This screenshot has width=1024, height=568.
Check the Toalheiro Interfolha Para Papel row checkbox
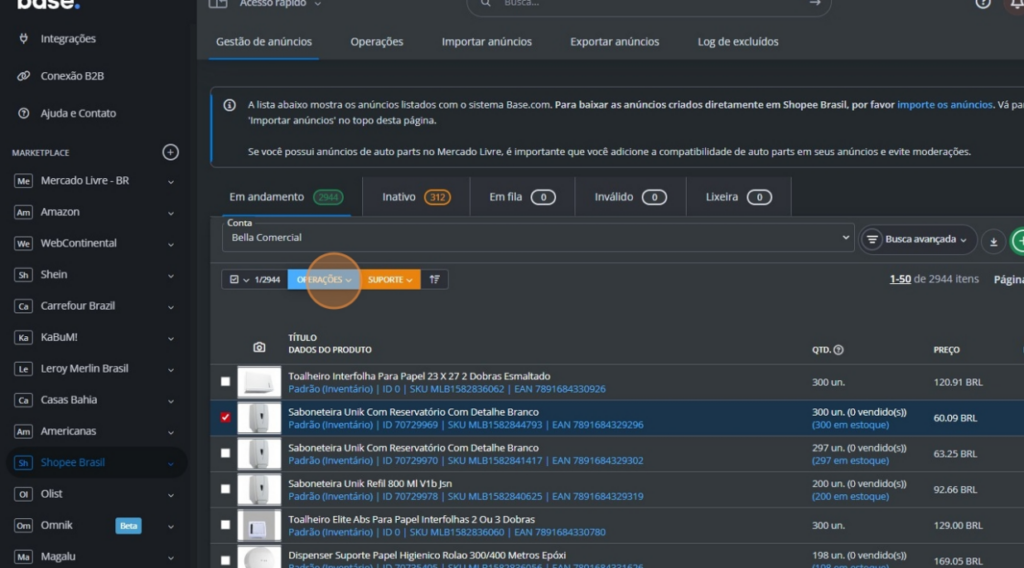coord(225,382)
